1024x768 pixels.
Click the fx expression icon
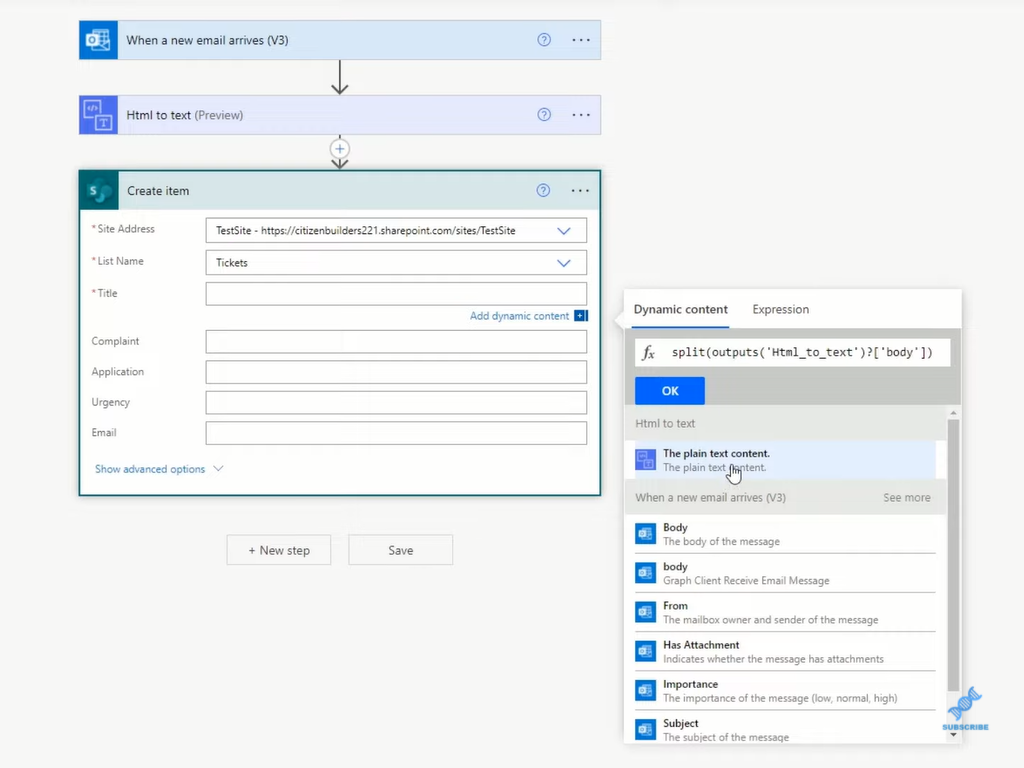point(648,353)
